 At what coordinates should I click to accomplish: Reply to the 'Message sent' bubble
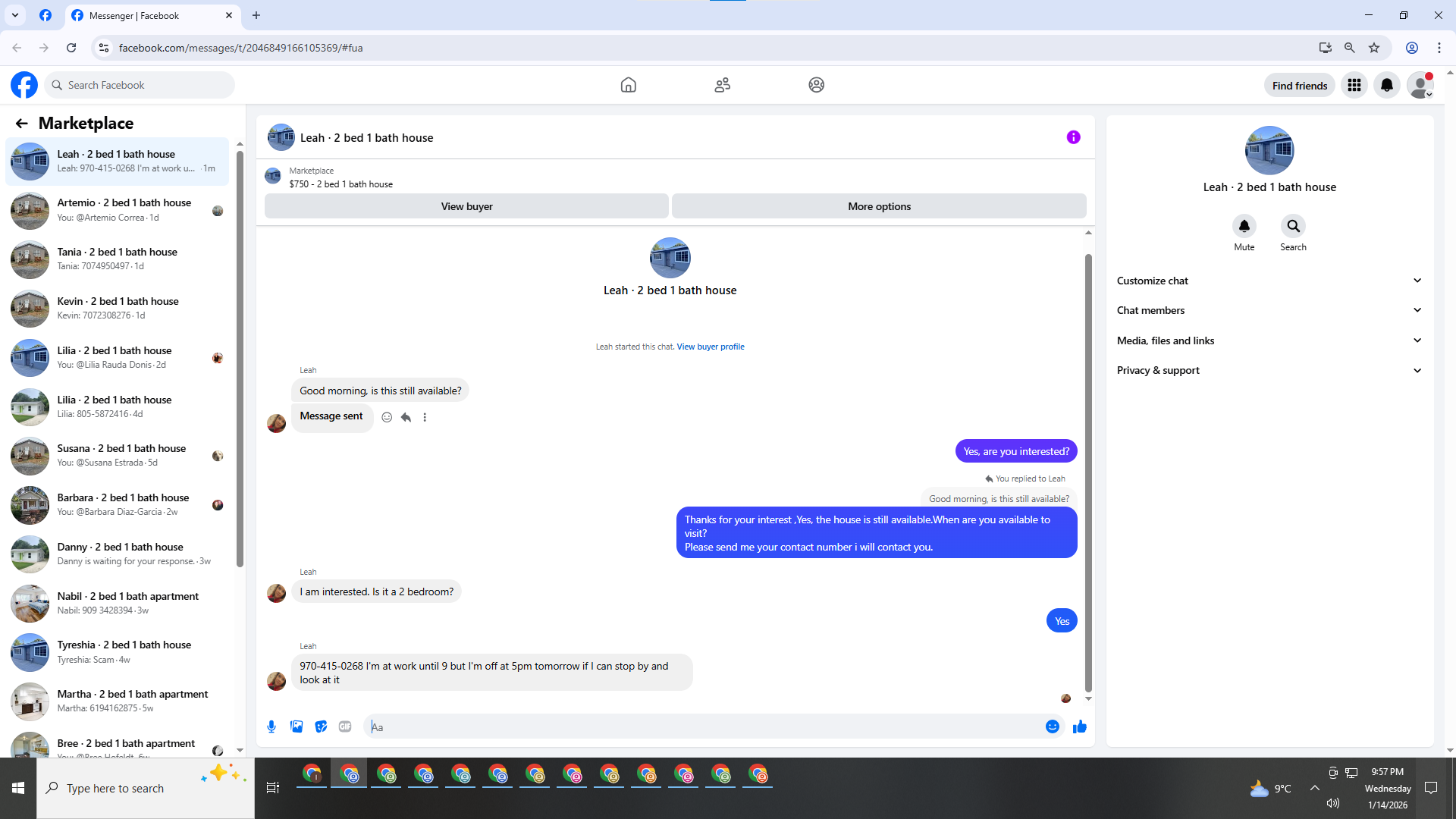pos(406,417)
